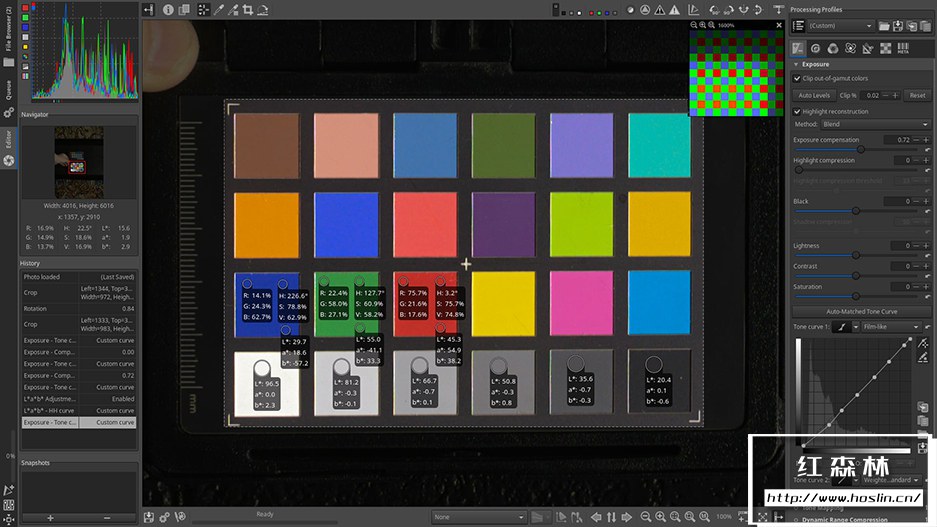Viewport: 937px width, 527px height.
Task: Click the Navigator preview thumbnail
Action: pyautogui.click(x=79, y=162)
